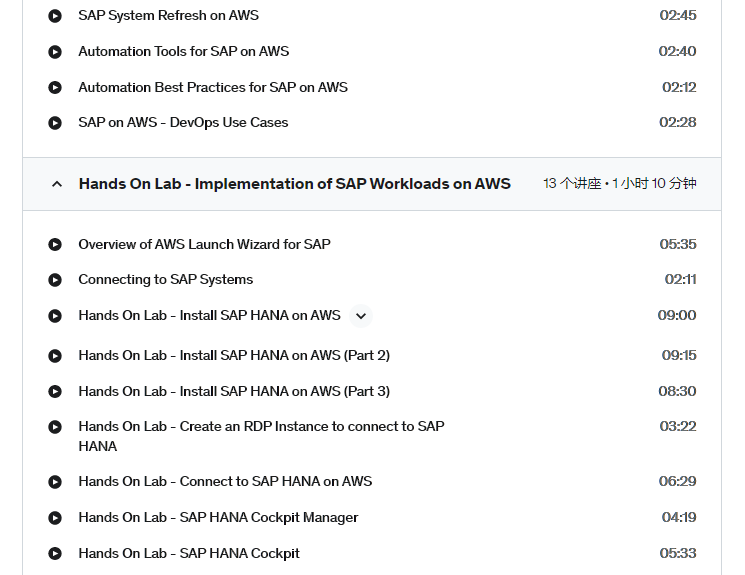Viewport: 745px width, 575px height.
Task: Click play icon for Overview of AWS Launch Wizard
Action: click(x=55, y=245)
